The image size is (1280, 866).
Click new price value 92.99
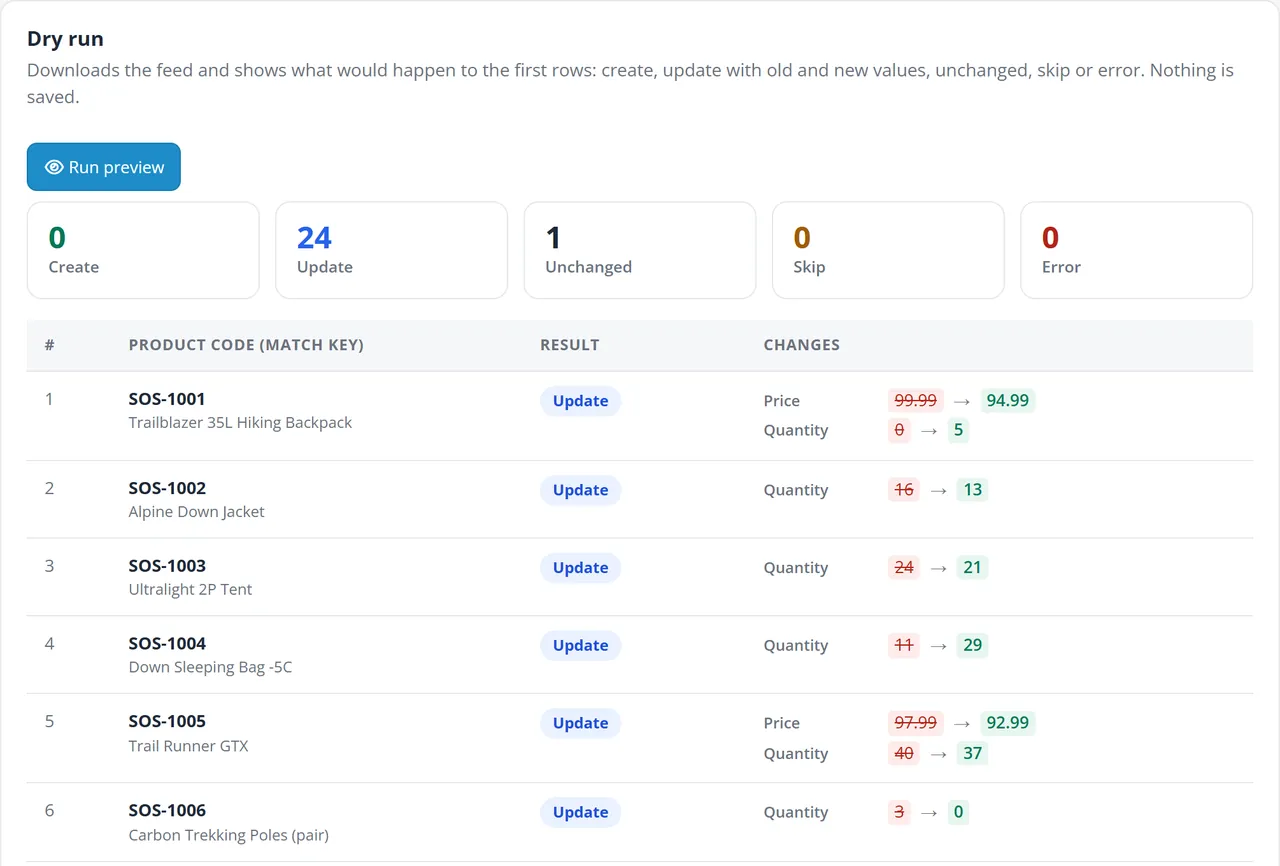coord(1008,723)
